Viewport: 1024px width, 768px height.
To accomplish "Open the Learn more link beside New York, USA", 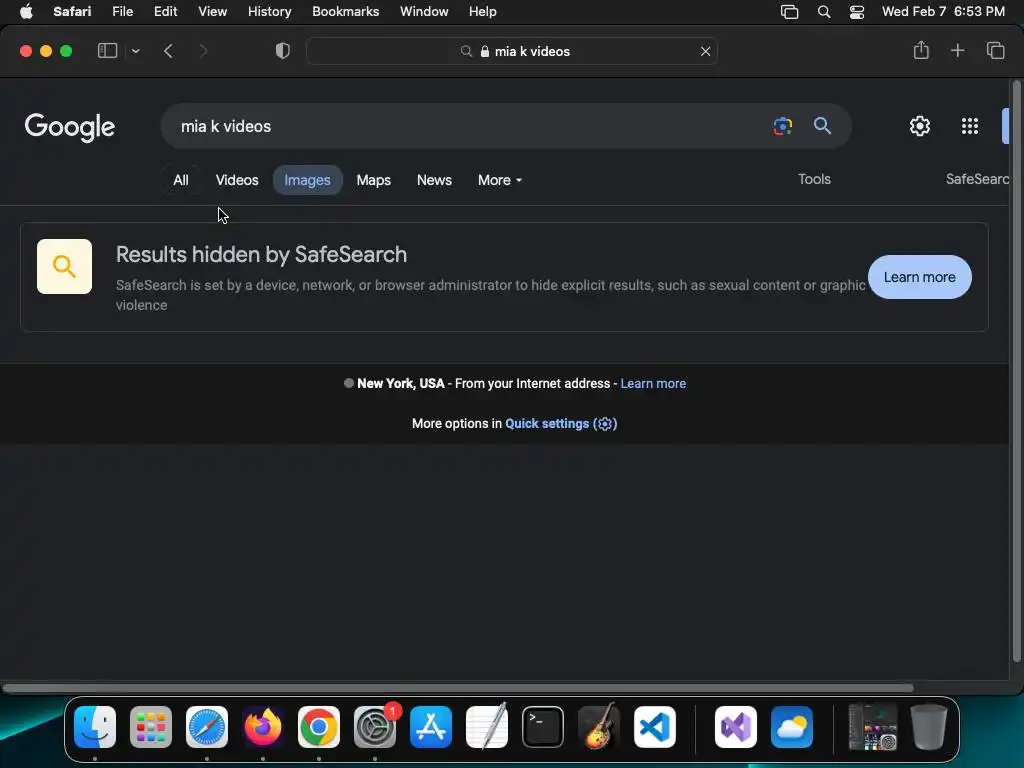I will pyautogui.click(x=653, y=383).
